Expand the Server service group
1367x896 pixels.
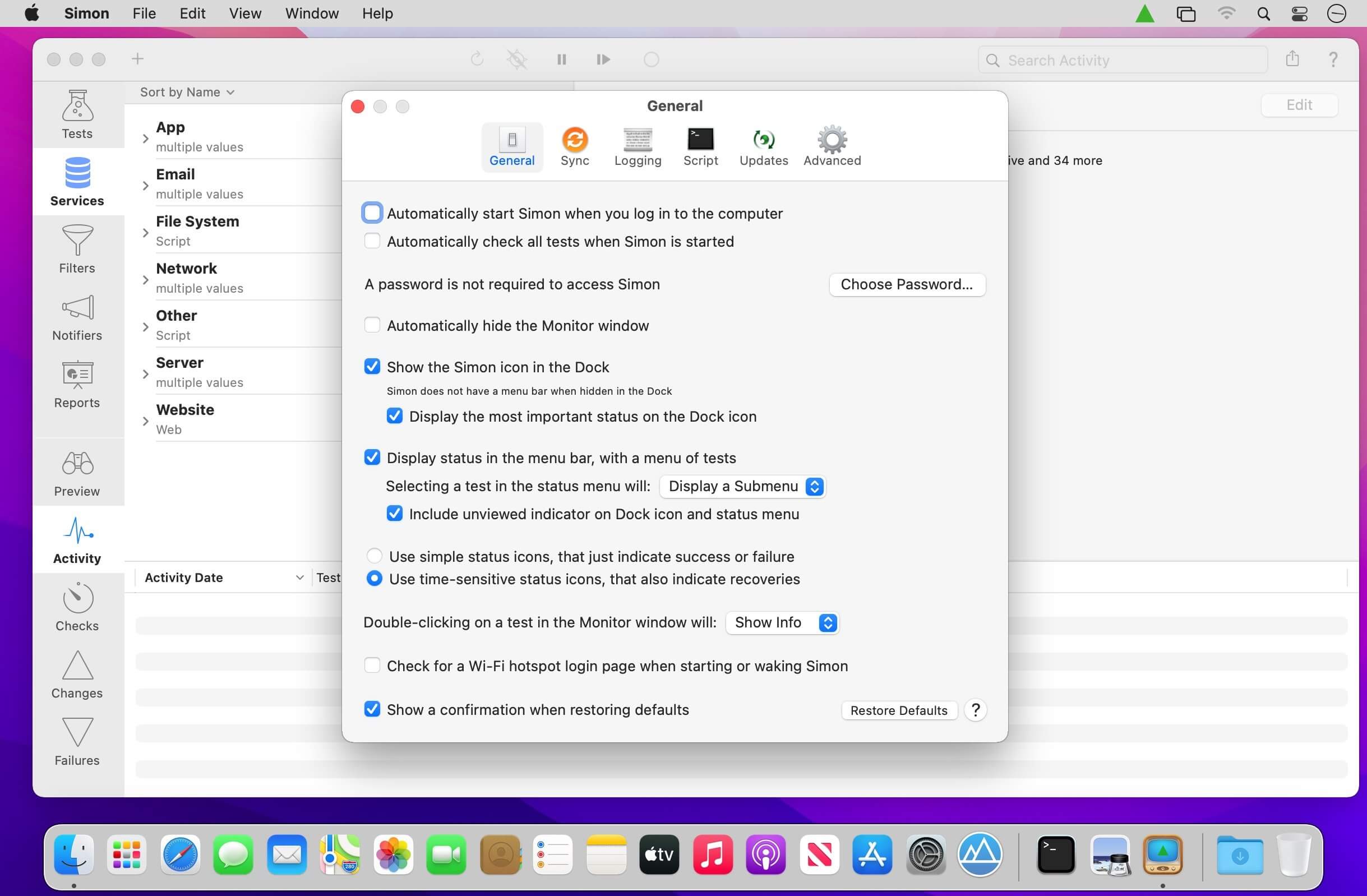pos(145,373)
